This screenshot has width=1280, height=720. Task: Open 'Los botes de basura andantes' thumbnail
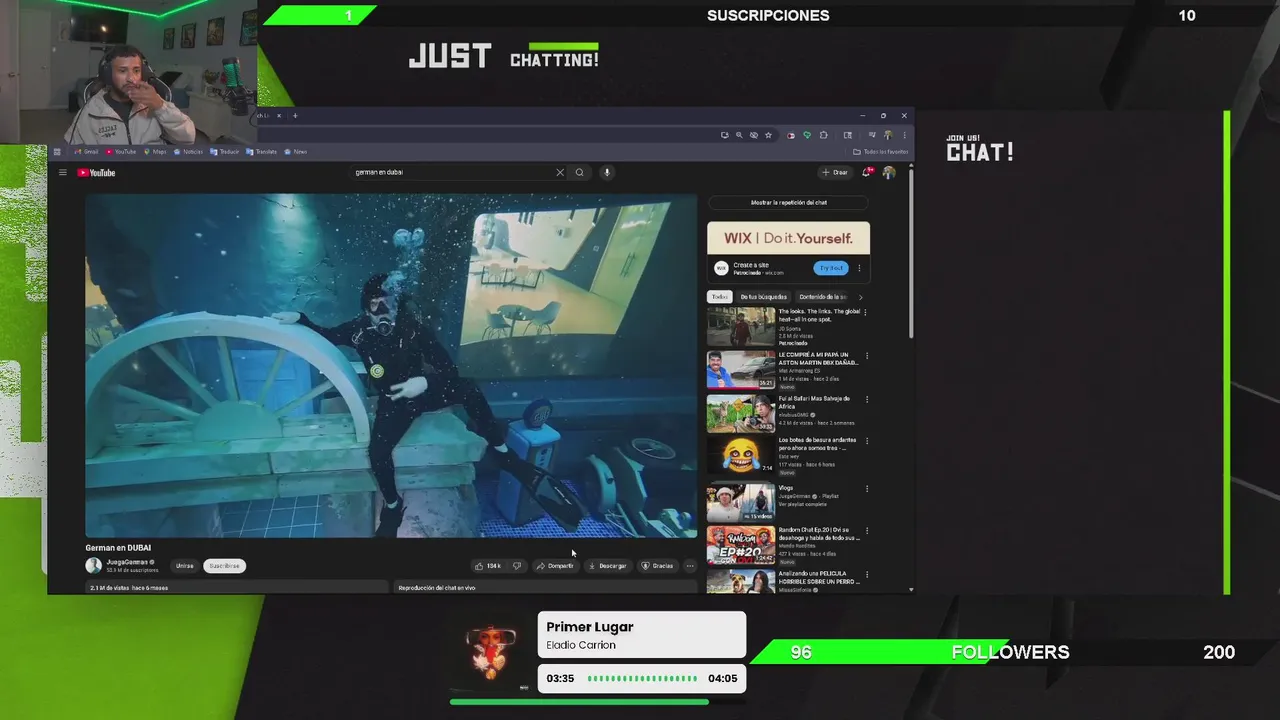point(741,457)
